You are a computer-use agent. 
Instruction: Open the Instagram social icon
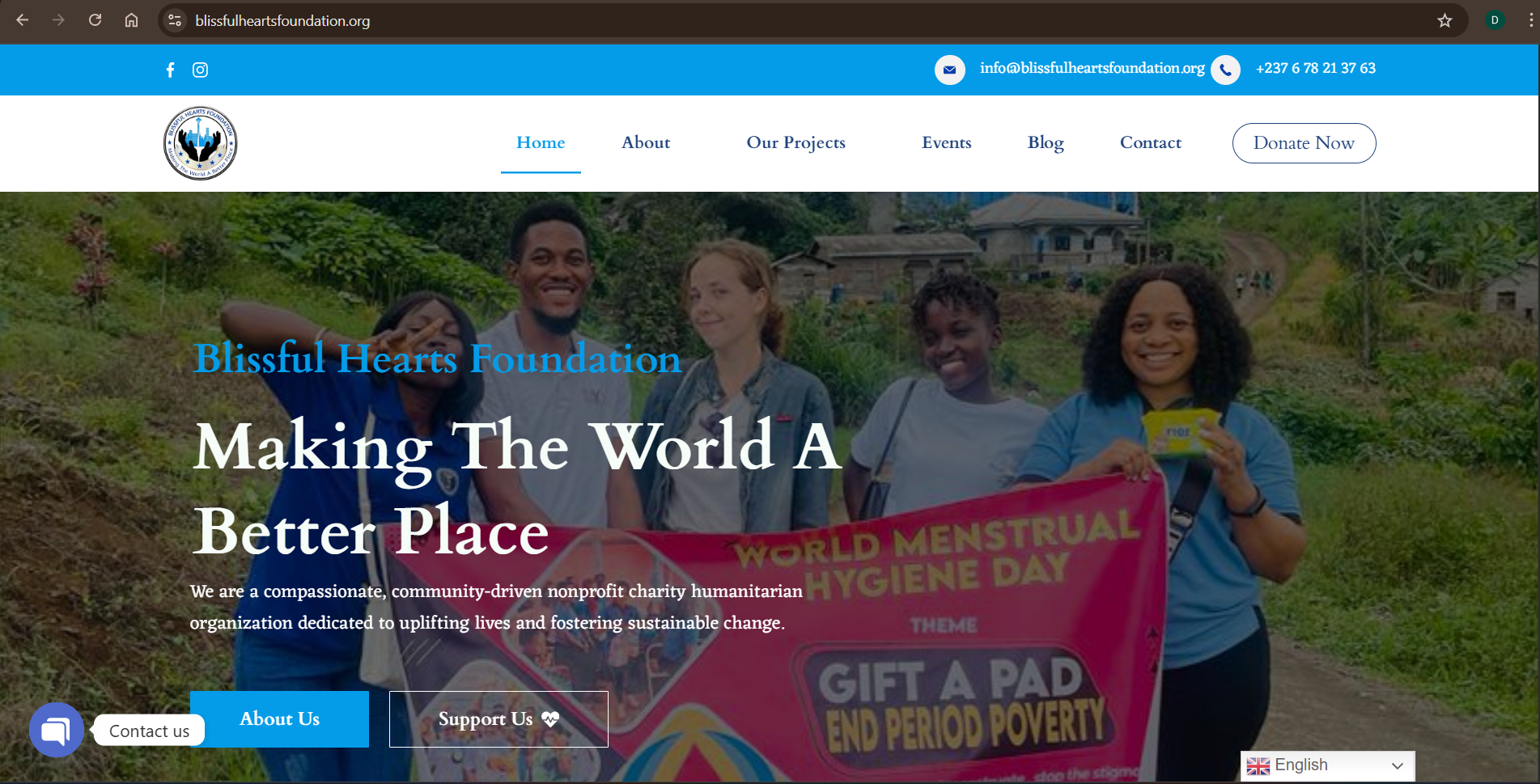click(200, 70)
